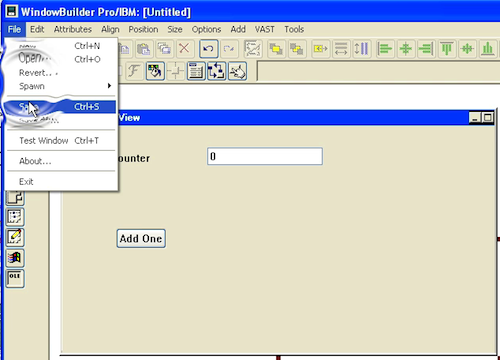This screenshot has width=500, height=360.
Task: Open the Size menu
Action: [x=175, y=29]
